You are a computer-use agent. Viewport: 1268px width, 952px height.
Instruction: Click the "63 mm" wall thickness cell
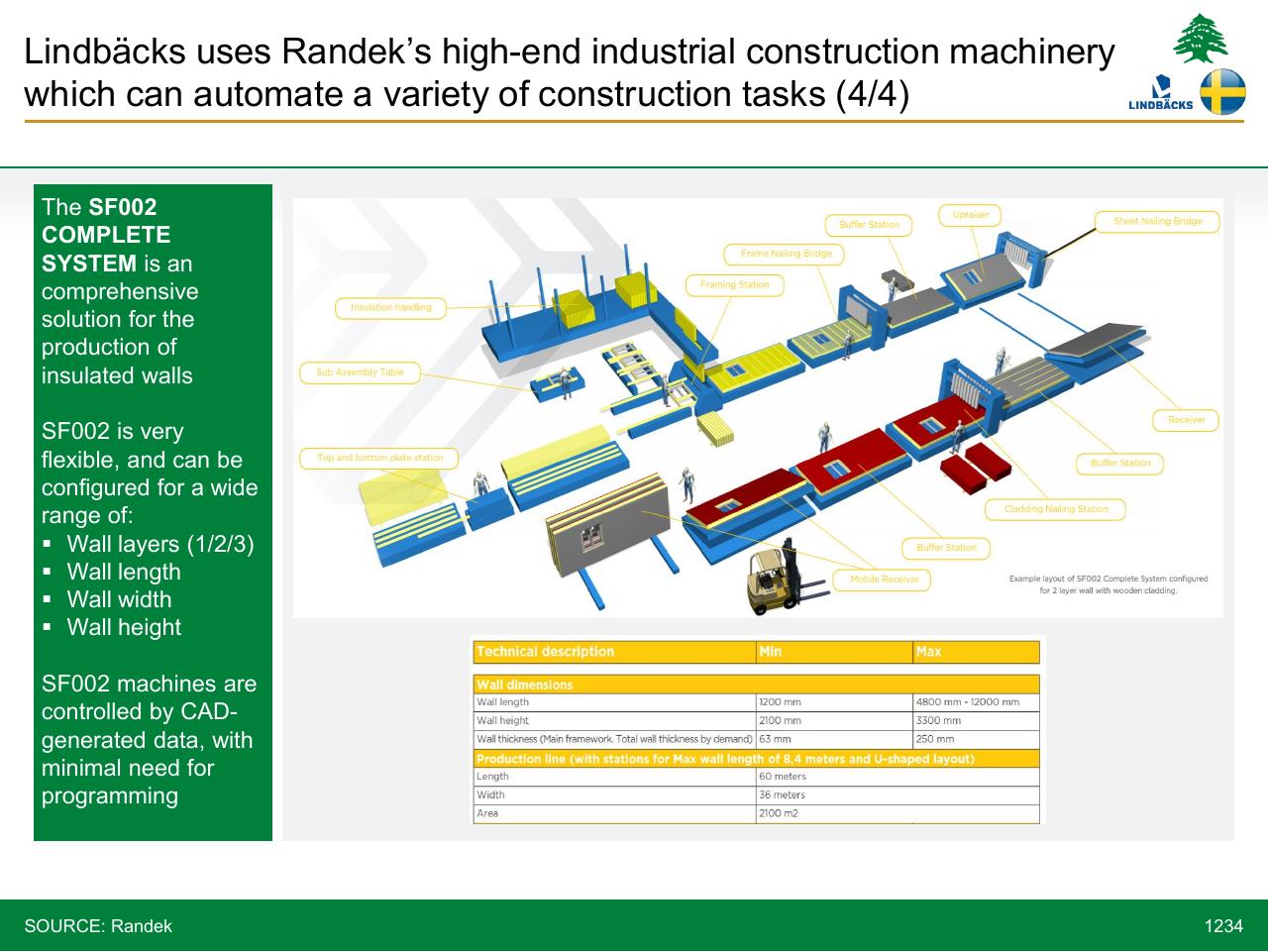[x=834, y=739]
